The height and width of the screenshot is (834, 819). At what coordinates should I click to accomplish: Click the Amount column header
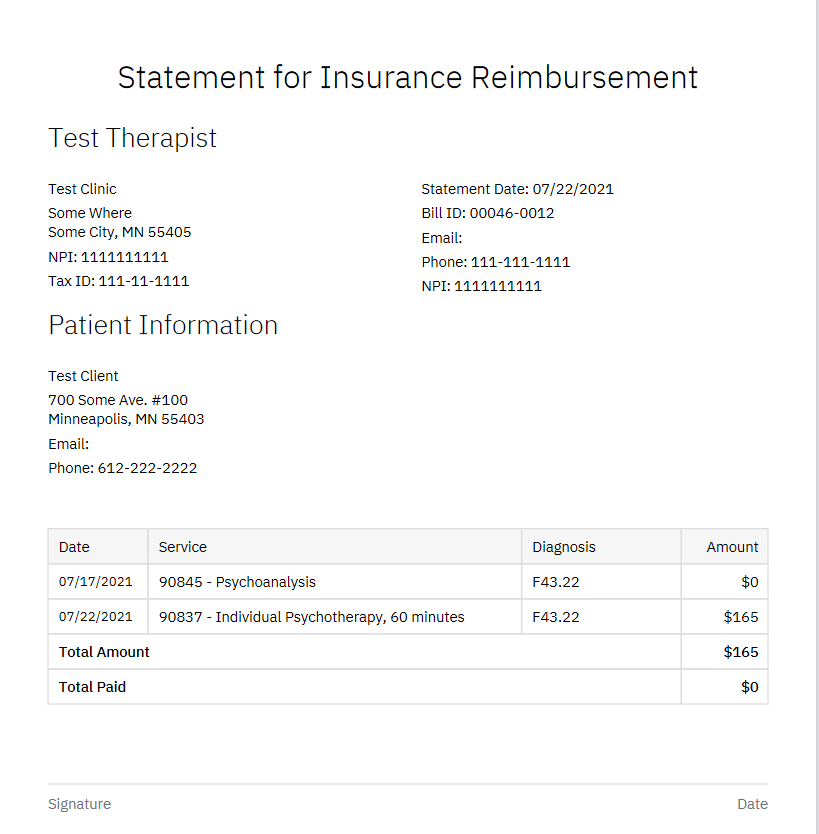(732, 547)
